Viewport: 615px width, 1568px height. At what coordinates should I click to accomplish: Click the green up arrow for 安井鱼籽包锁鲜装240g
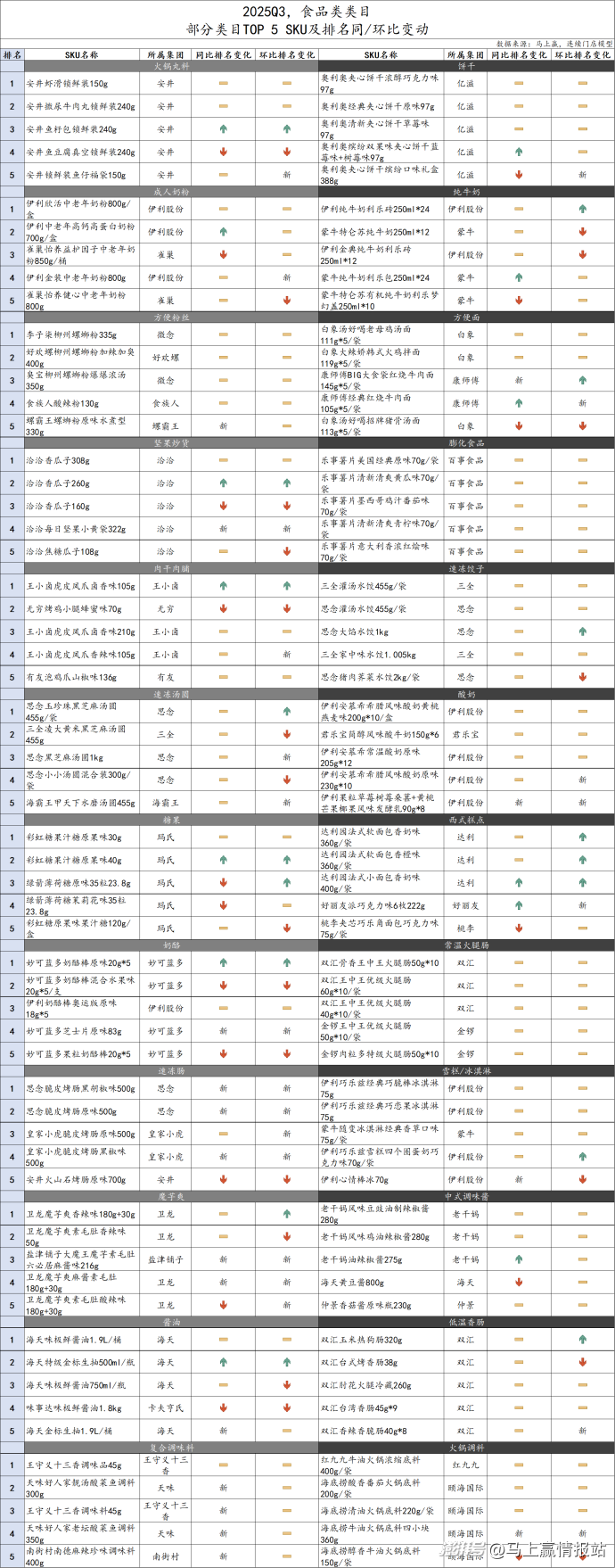click(x=223, y=129)
